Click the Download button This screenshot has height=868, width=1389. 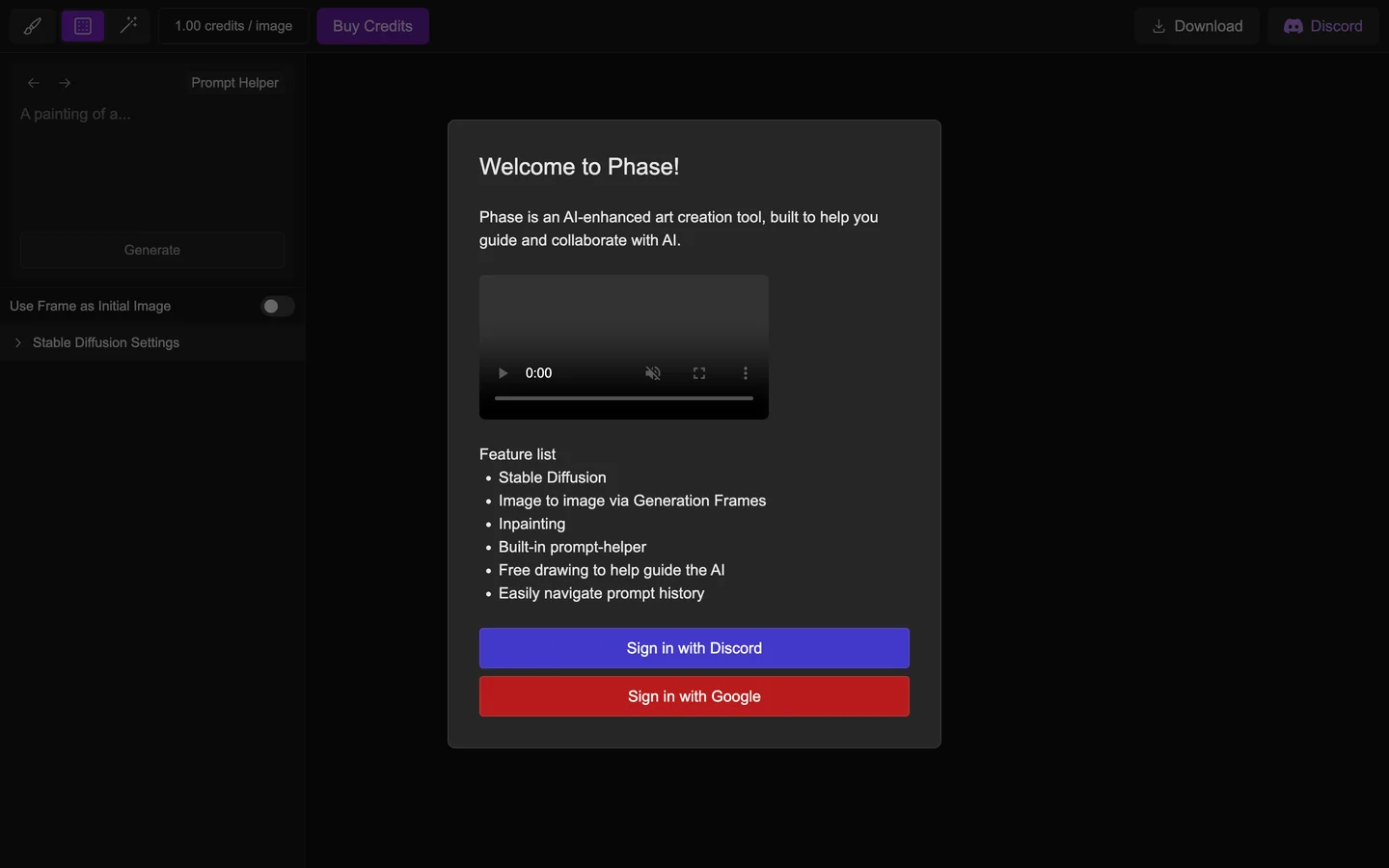(1197, 26)
